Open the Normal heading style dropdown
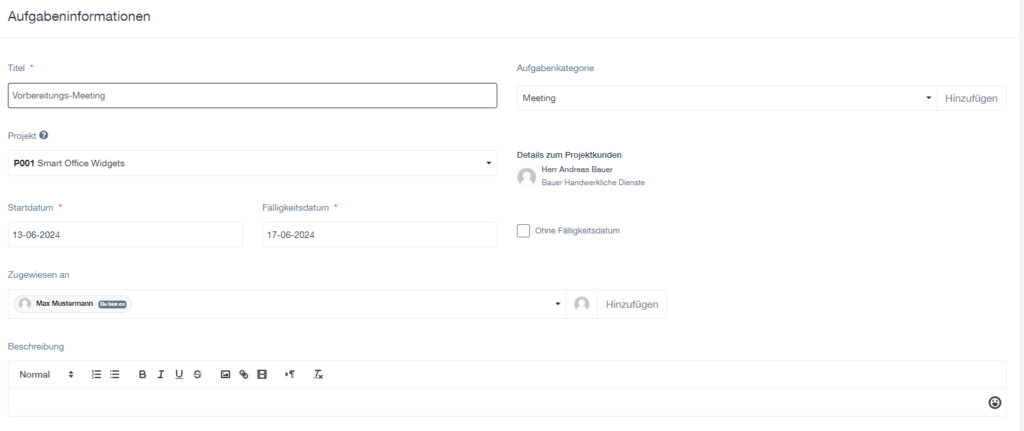Image resolution: width=1024 pixels, height=431 pixels. 46,374
